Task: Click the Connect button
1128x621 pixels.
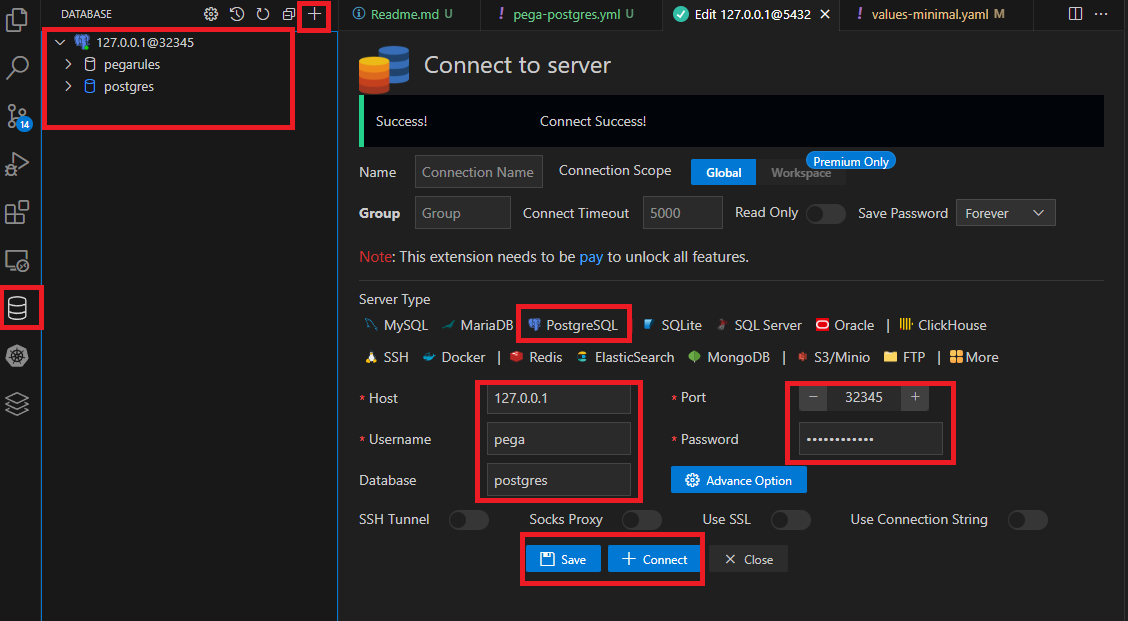Action: 654,559
